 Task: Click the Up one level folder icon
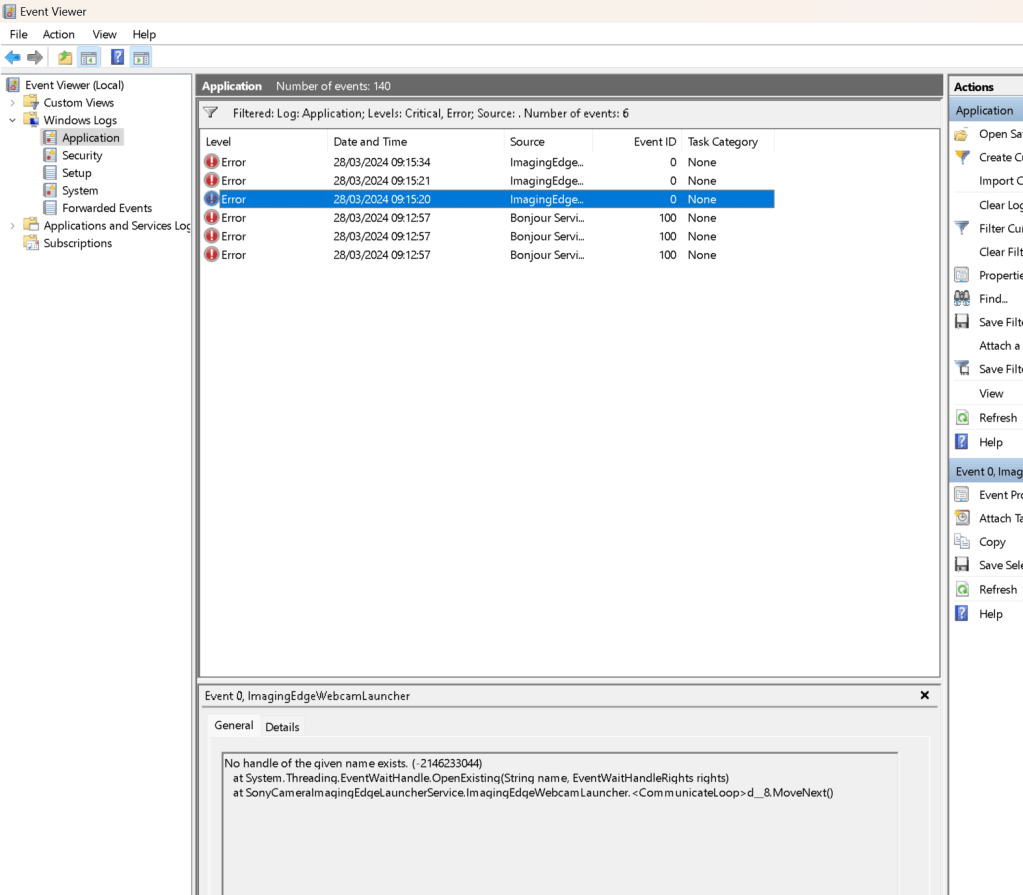65,57
